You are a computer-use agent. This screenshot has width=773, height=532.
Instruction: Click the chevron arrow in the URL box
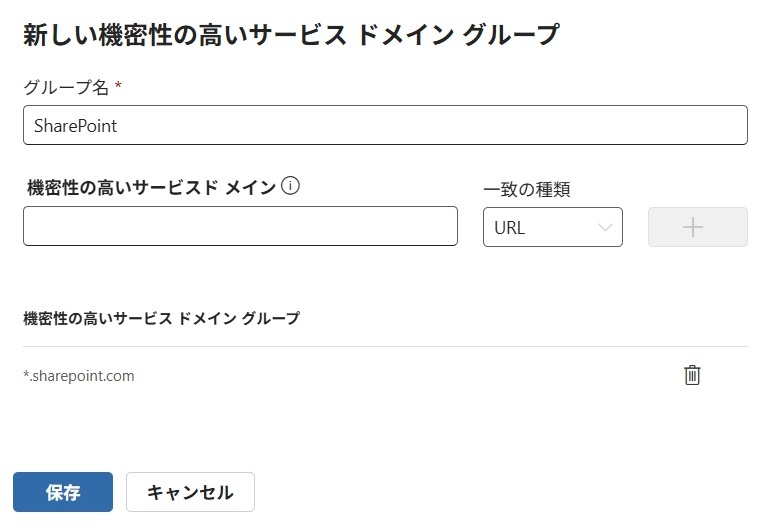point(605,227)
